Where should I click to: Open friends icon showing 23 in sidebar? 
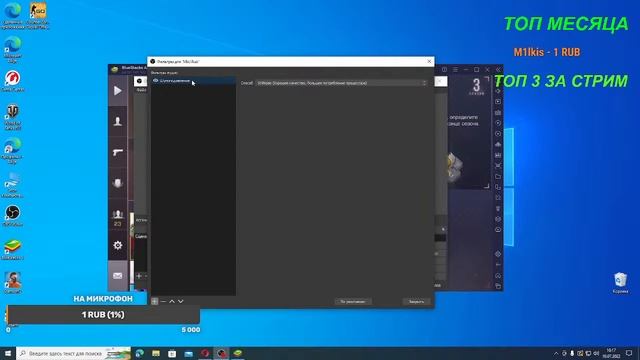[x=118, y=217]
